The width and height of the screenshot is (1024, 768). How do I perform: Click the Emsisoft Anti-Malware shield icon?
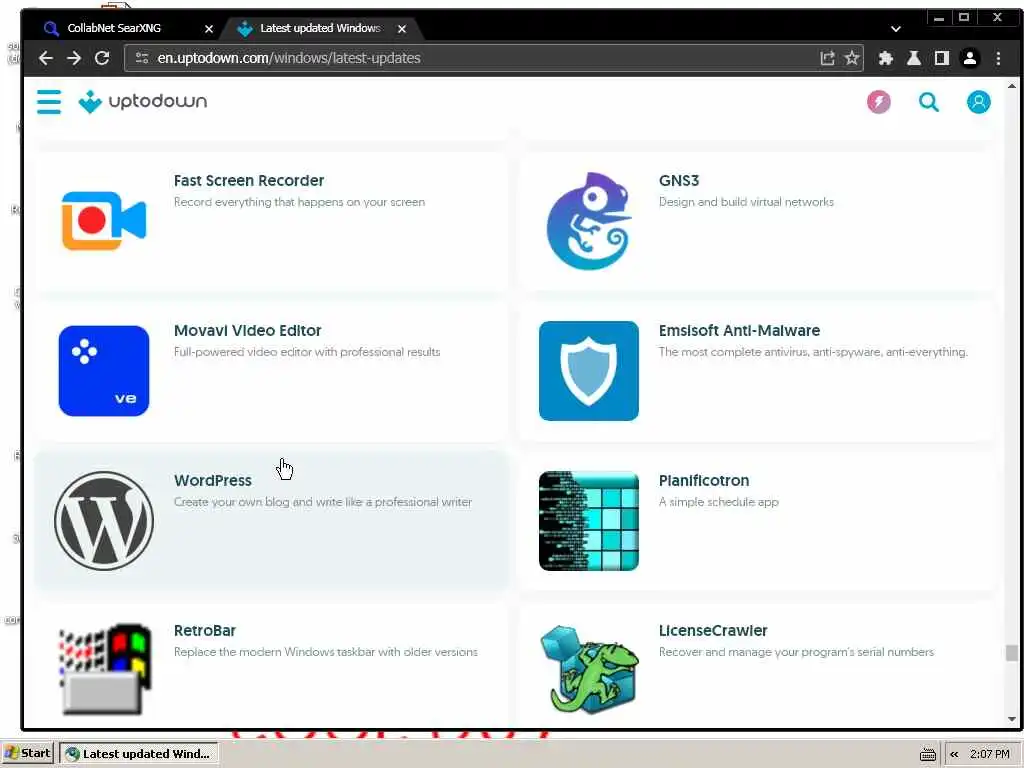pos(589,371)
